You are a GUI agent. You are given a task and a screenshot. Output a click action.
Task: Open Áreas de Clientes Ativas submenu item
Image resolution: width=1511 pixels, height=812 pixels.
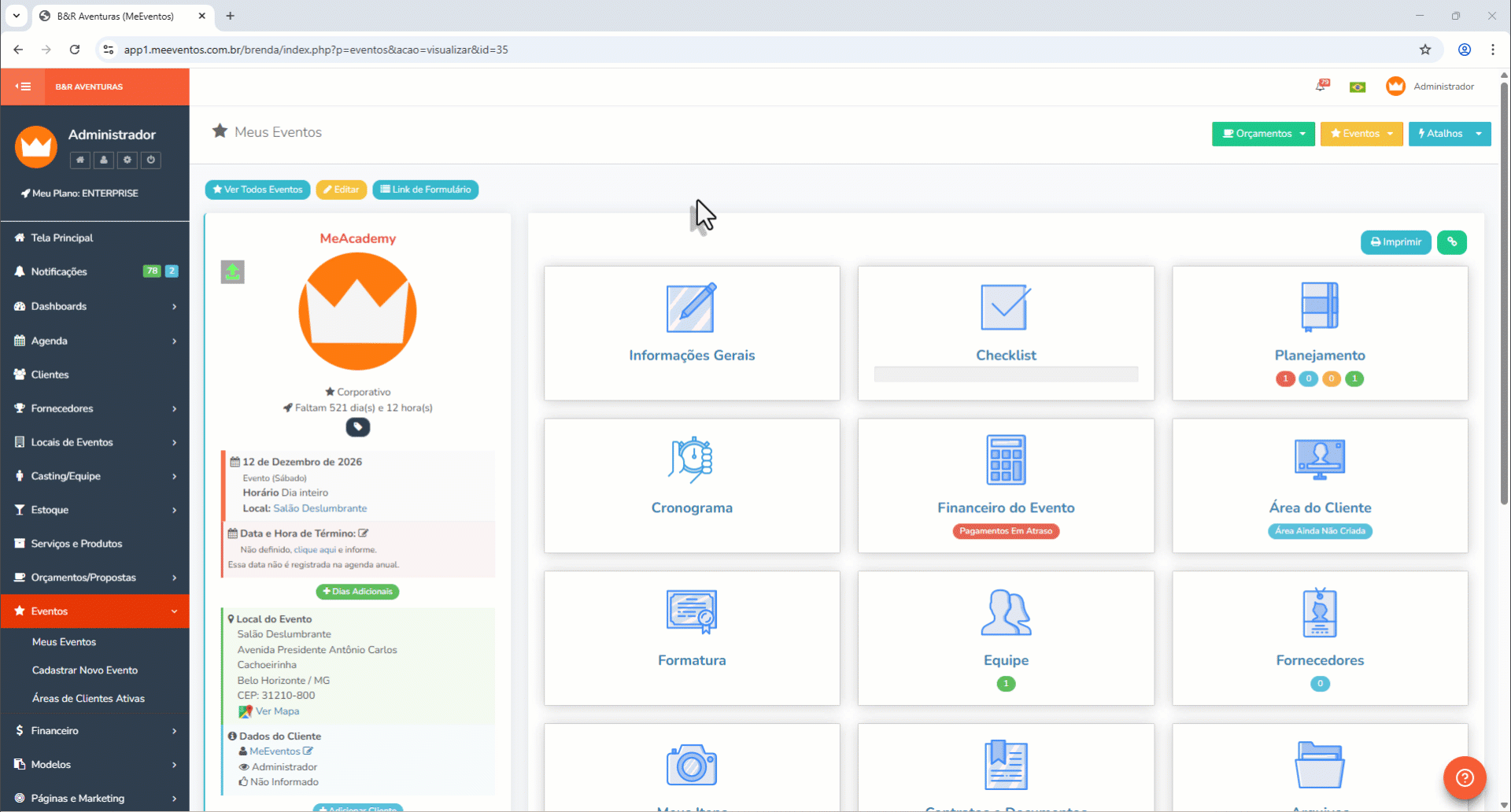[x=88, y=699]
